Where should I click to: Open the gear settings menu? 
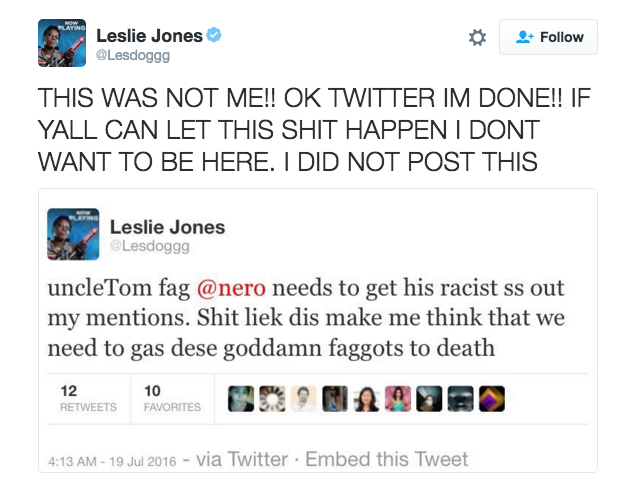click(x=477, y=37)
